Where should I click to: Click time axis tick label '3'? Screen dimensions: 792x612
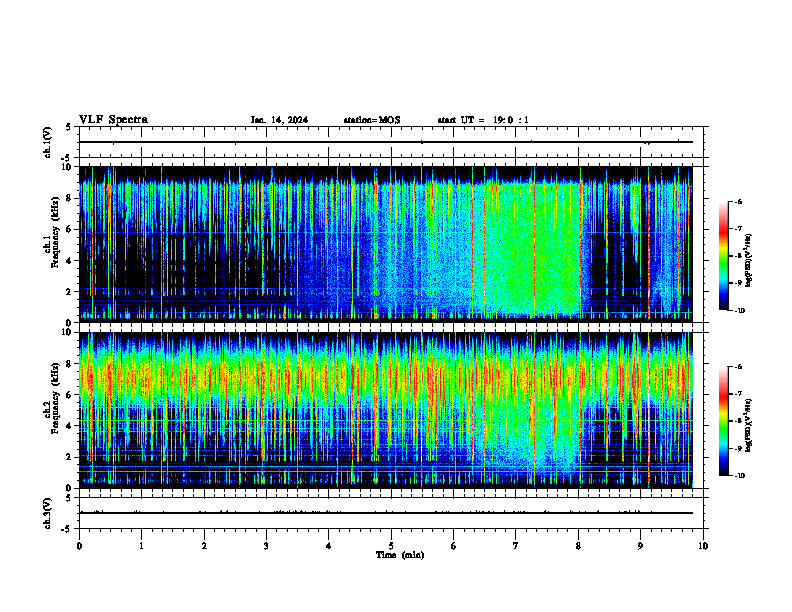pyautogui.click(x=266, y=546)
